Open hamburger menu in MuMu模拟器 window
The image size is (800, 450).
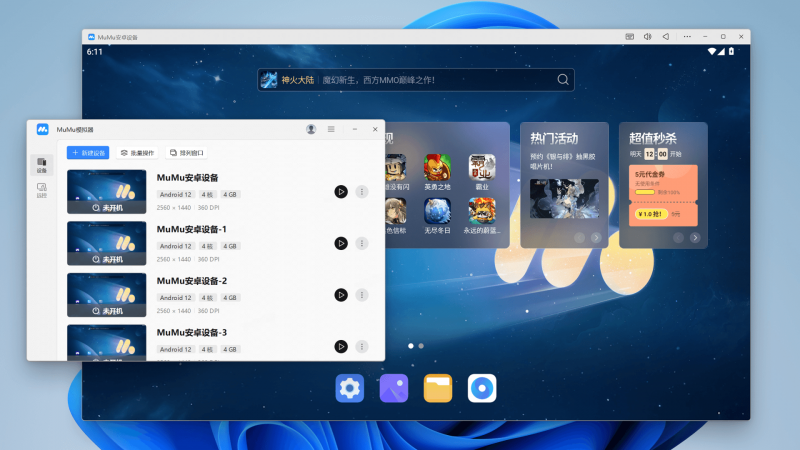331,129
